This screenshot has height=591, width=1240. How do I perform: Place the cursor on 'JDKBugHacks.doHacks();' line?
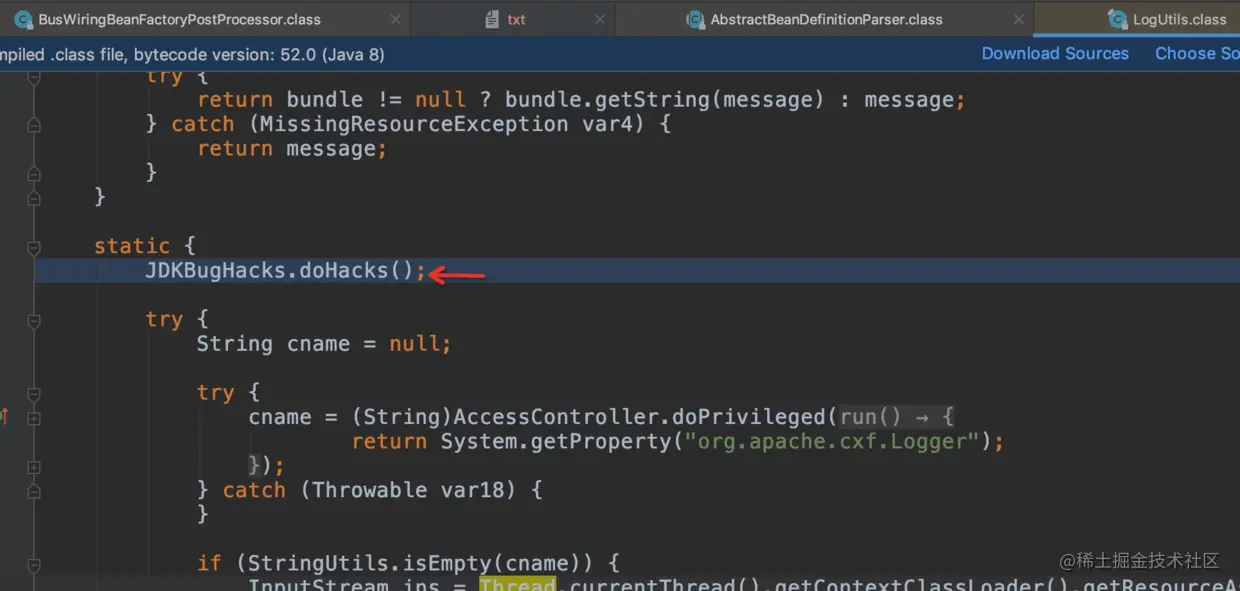coord(637,271)
